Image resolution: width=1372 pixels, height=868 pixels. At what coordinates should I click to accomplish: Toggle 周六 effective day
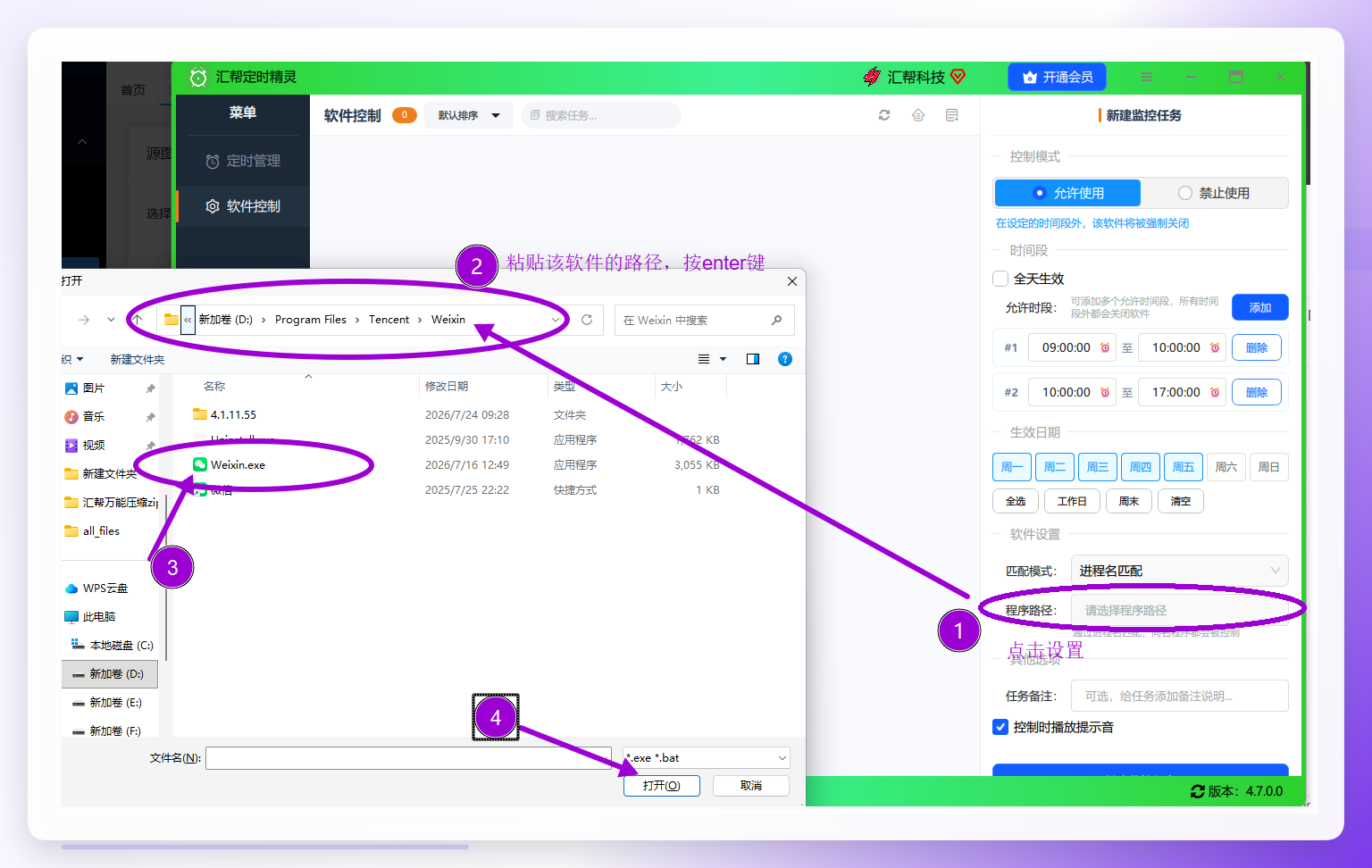(1226, 467)
